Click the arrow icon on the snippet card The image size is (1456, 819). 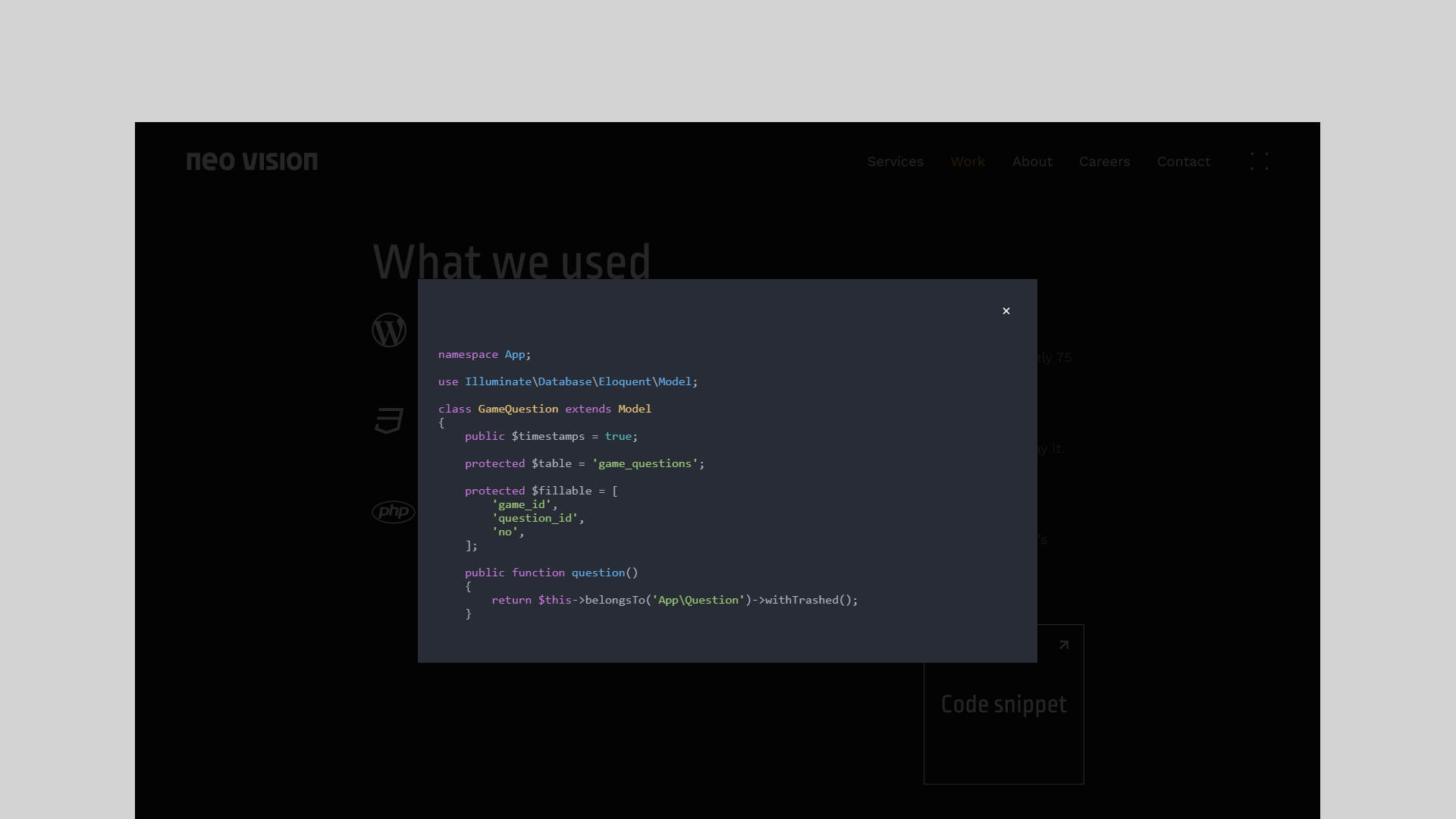(x=1064, y=645)
